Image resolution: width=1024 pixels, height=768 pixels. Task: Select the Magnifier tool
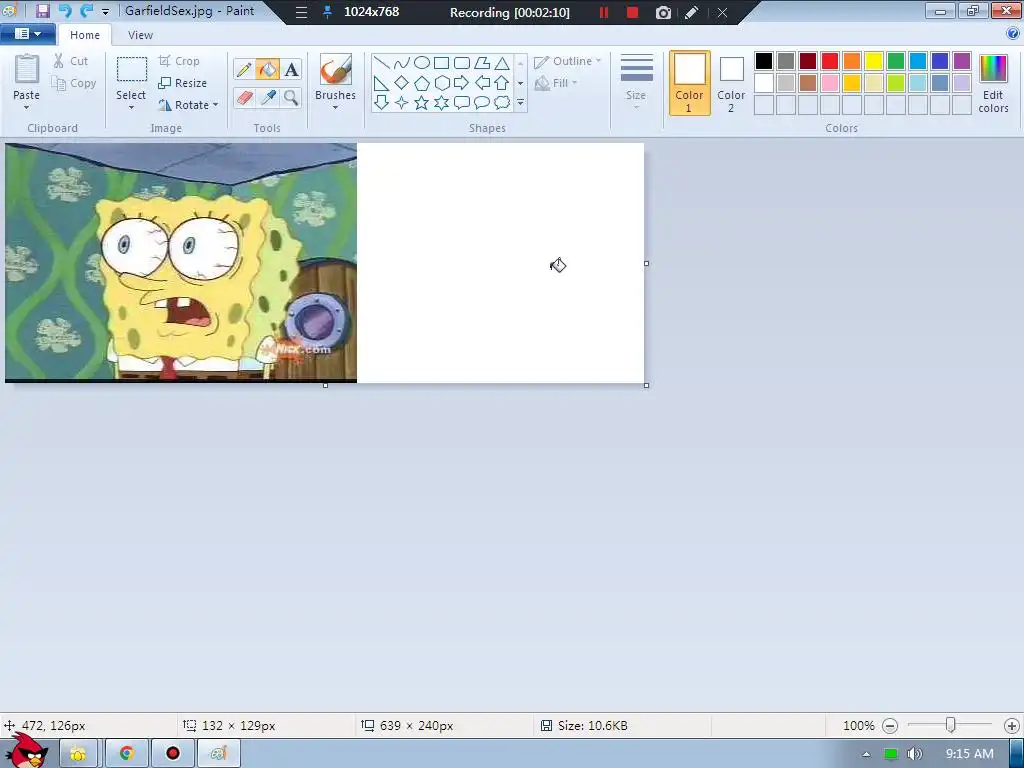[x=291, y=98]
